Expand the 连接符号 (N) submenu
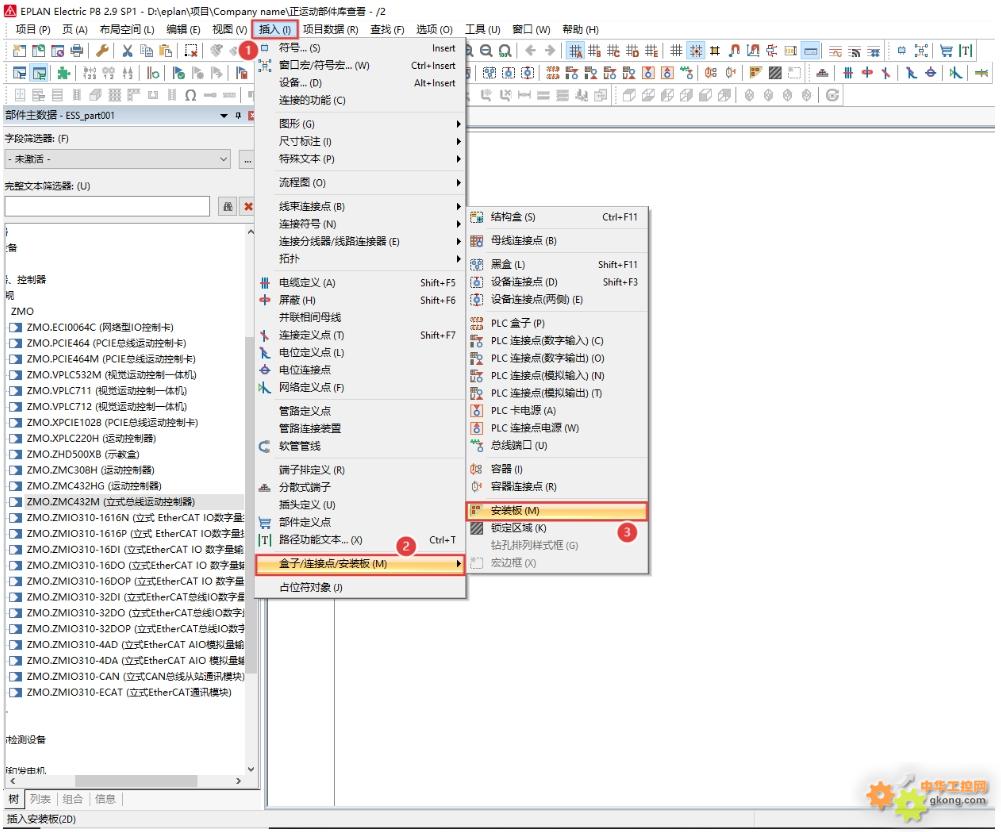This screenshot has width=1001, height=832. click(361, 224)
